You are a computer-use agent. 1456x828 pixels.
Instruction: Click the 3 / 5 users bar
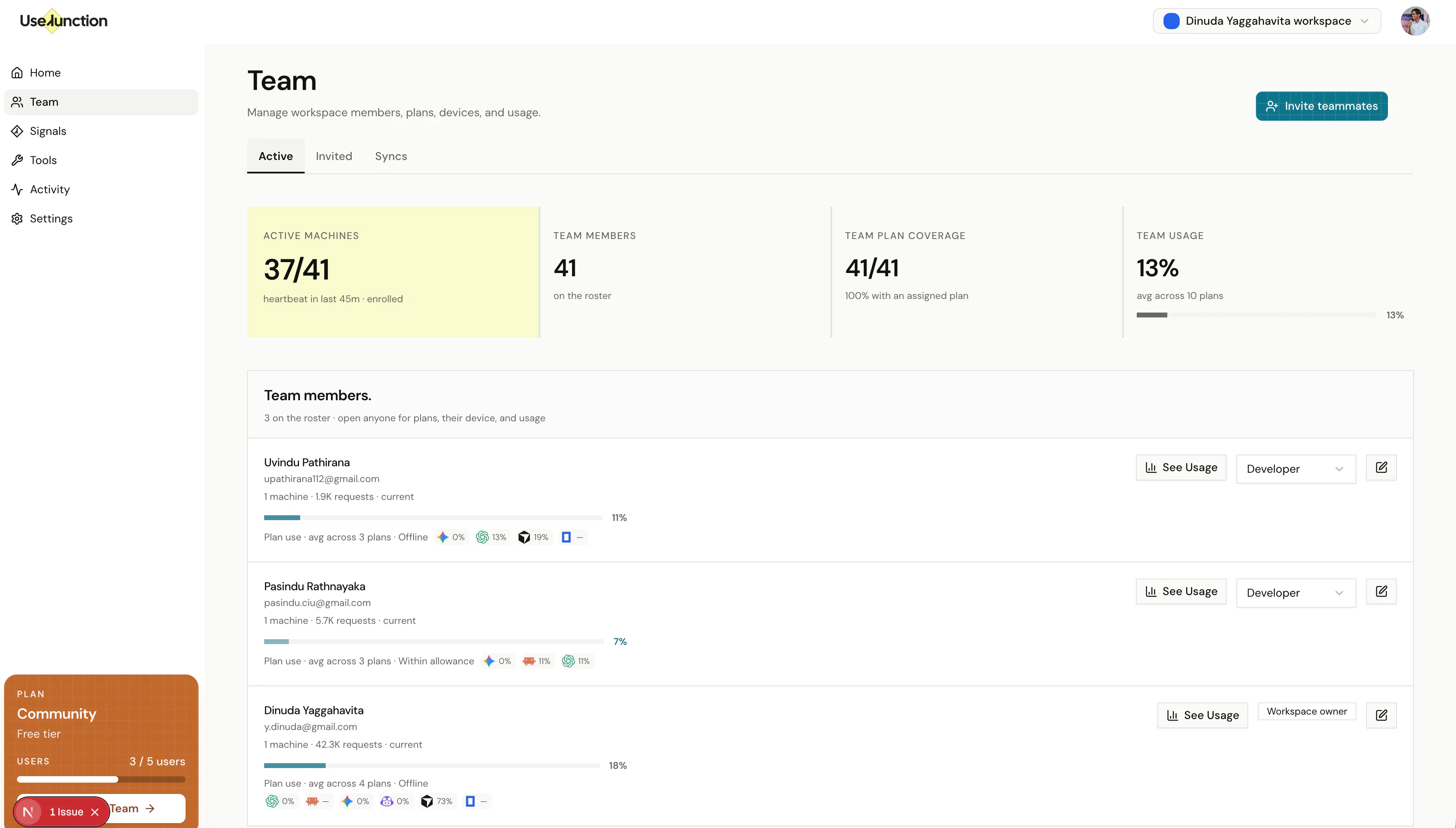click(x=101, y=779)
